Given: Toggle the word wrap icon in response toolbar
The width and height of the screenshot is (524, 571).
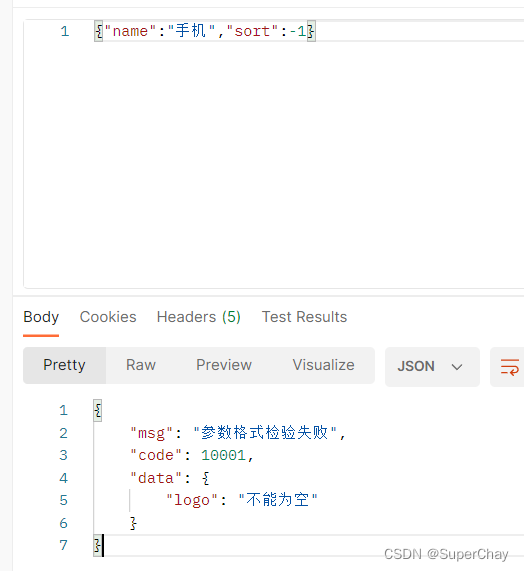Looking at the screenshot, I should coord(509,367).
